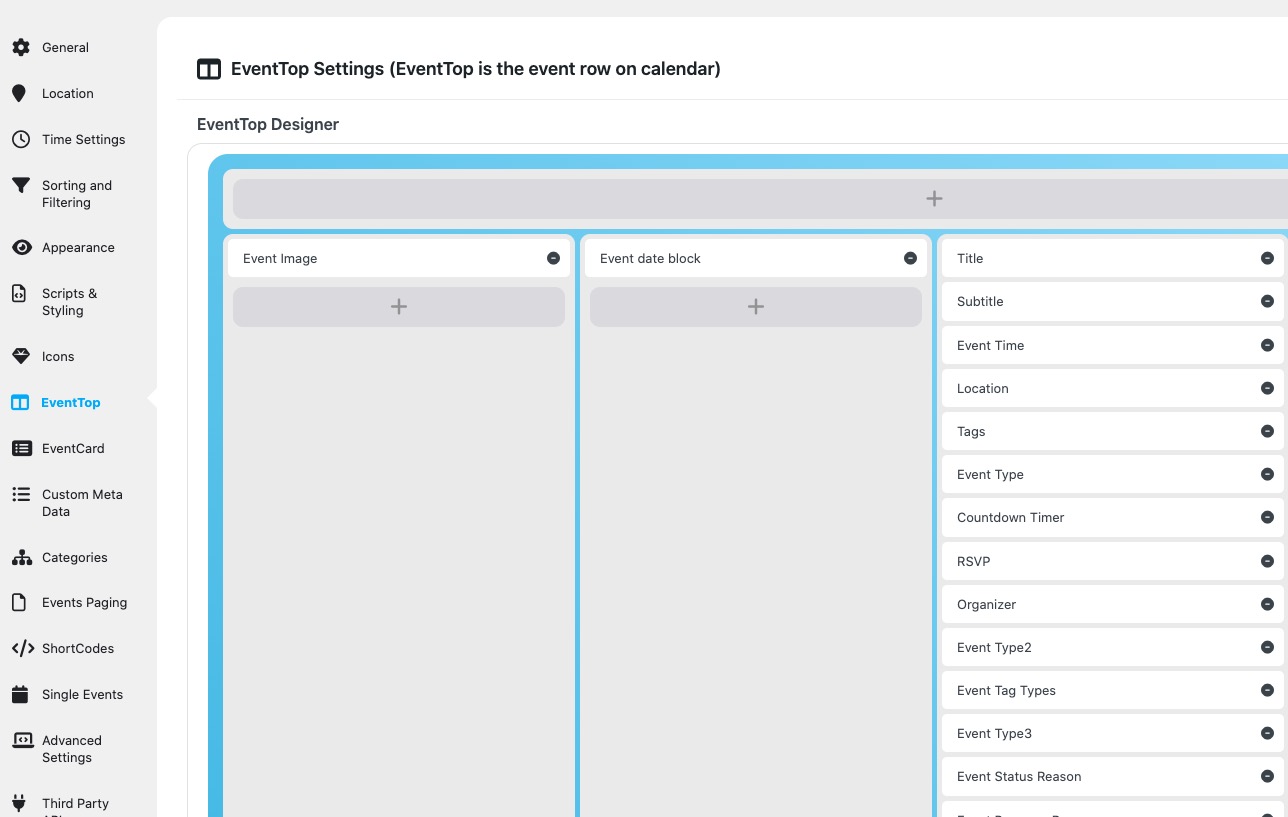Add a field to the top row
The image size is (1288, 817).
pyautogui.click(x=933, y=199)
